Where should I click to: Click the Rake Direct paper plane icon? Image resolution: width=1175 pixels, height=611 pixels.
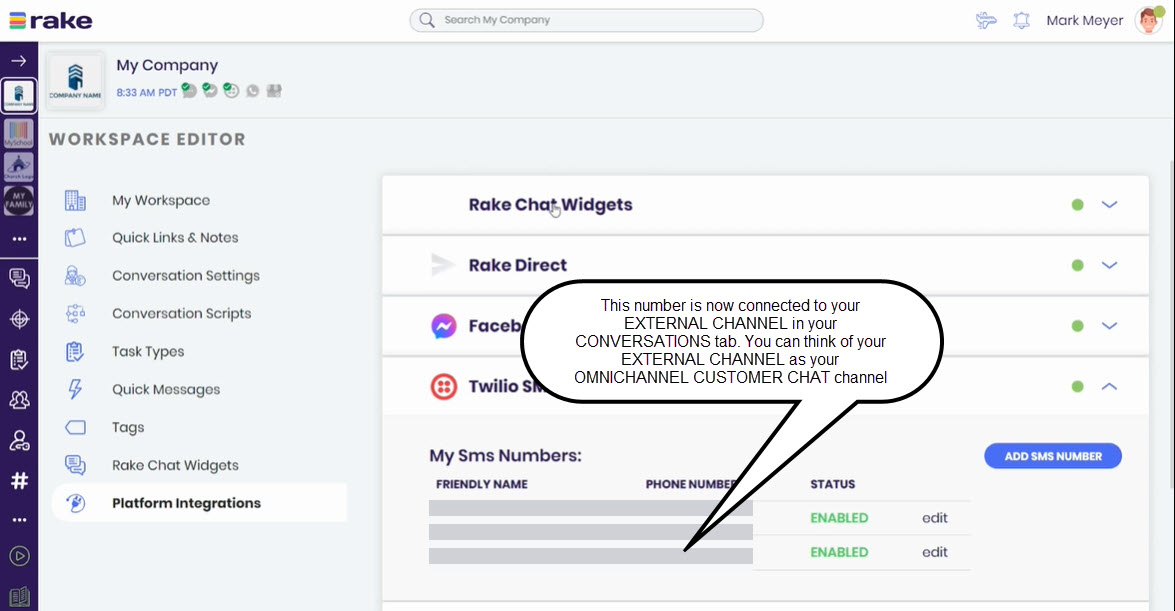pos(443,265)
